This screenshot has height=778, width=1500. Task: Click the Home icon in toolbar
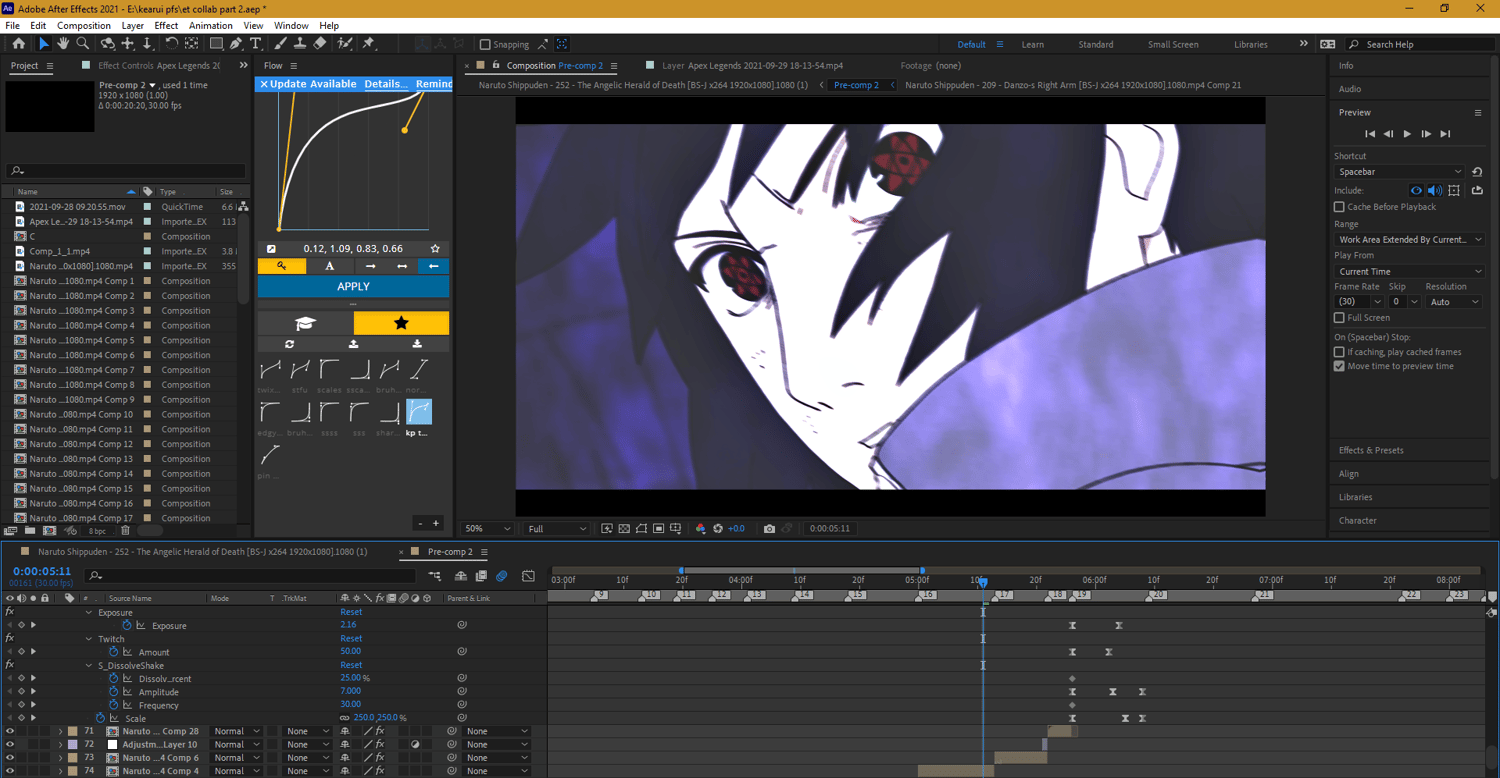coord(18,44)
